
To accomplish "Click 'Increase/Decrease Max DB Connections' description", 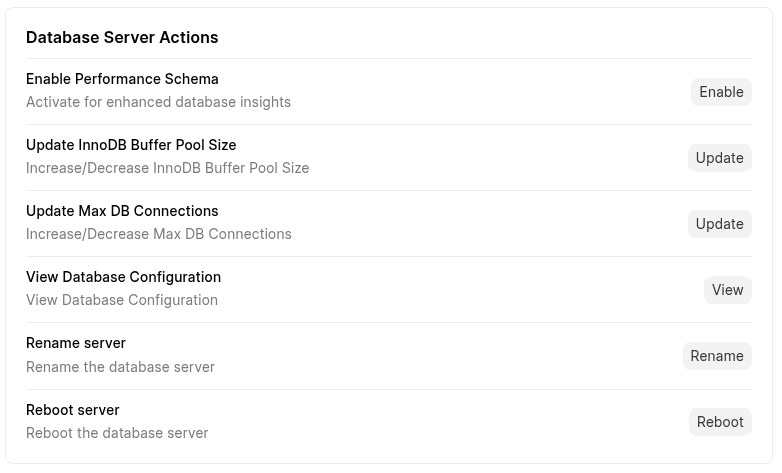I will 159,234.
